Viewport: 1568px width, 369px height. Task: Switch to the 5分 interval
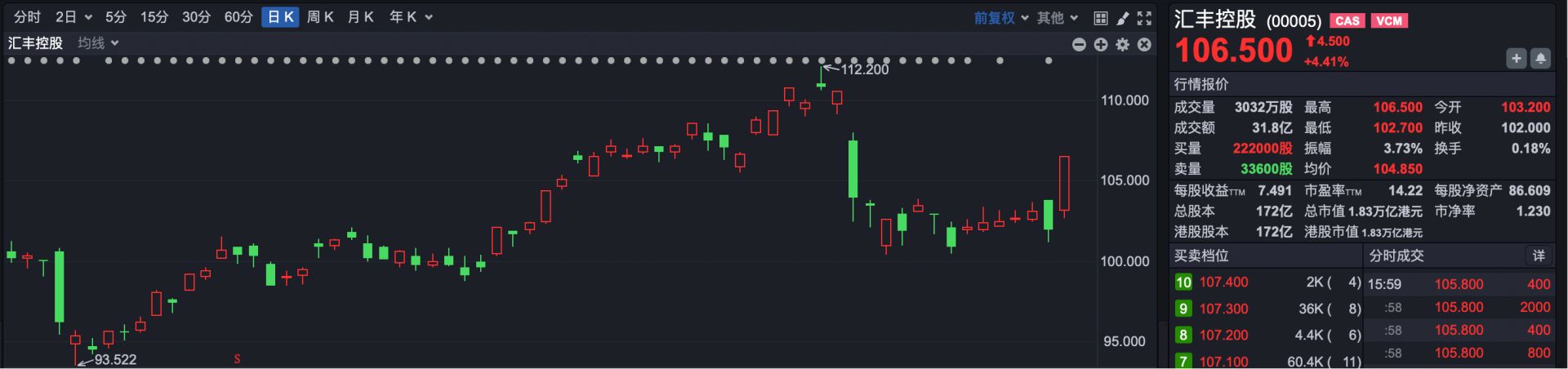pyautogui.click(x=116, y=17)
